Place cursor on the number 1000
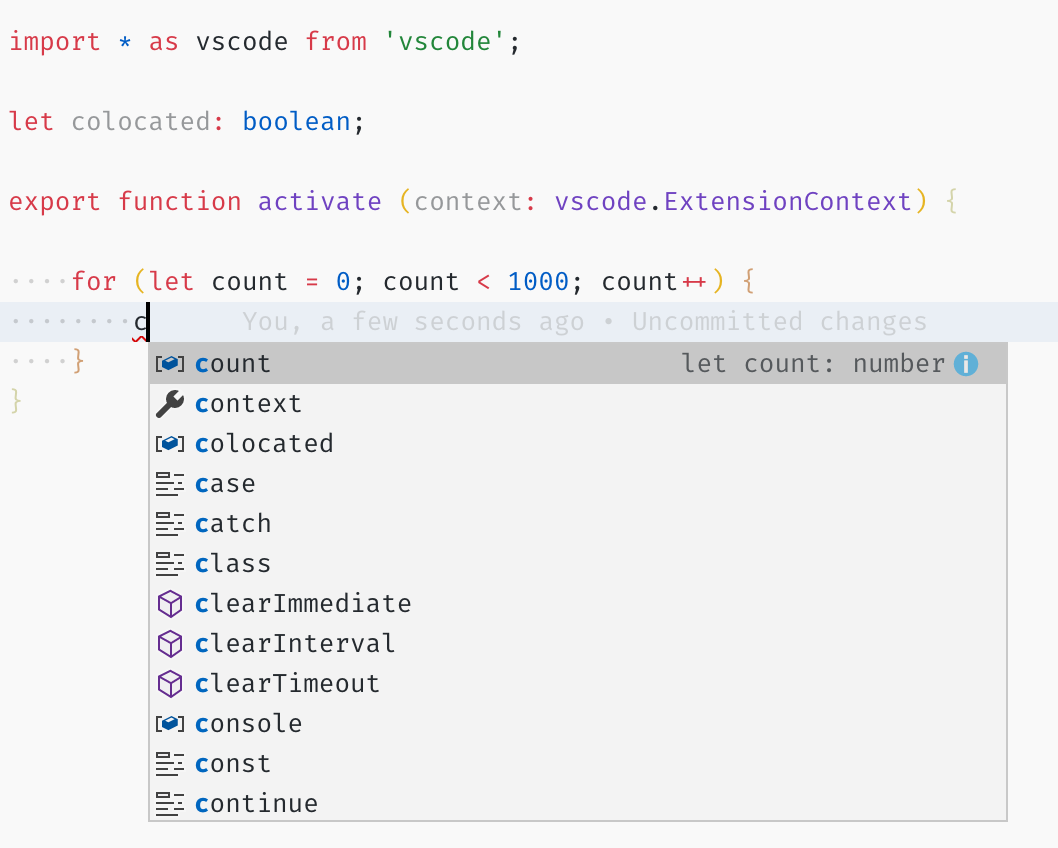Viewport: 1058px width, 848px height. pyautogui.click(x=538, y=282)
